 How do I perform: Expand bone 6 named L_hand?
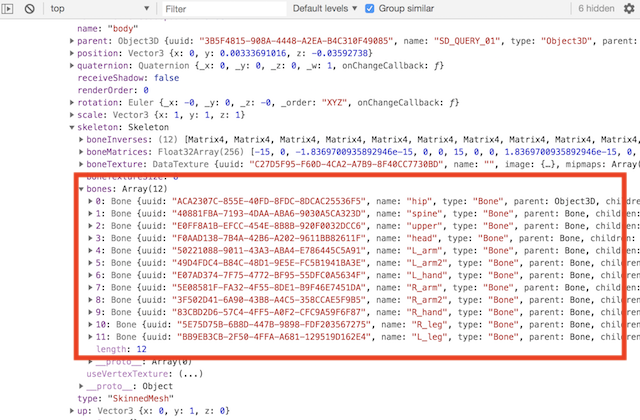point(91,275)
